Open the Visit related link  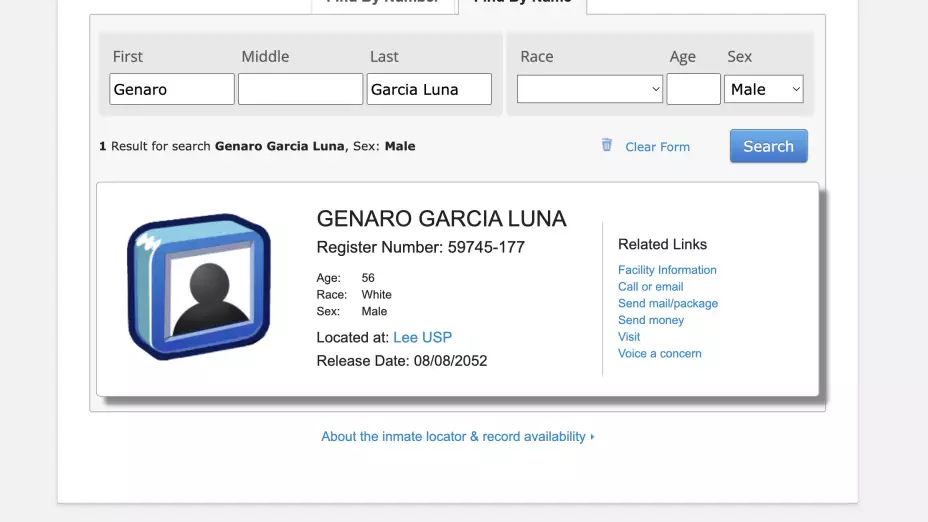[629, 337]
